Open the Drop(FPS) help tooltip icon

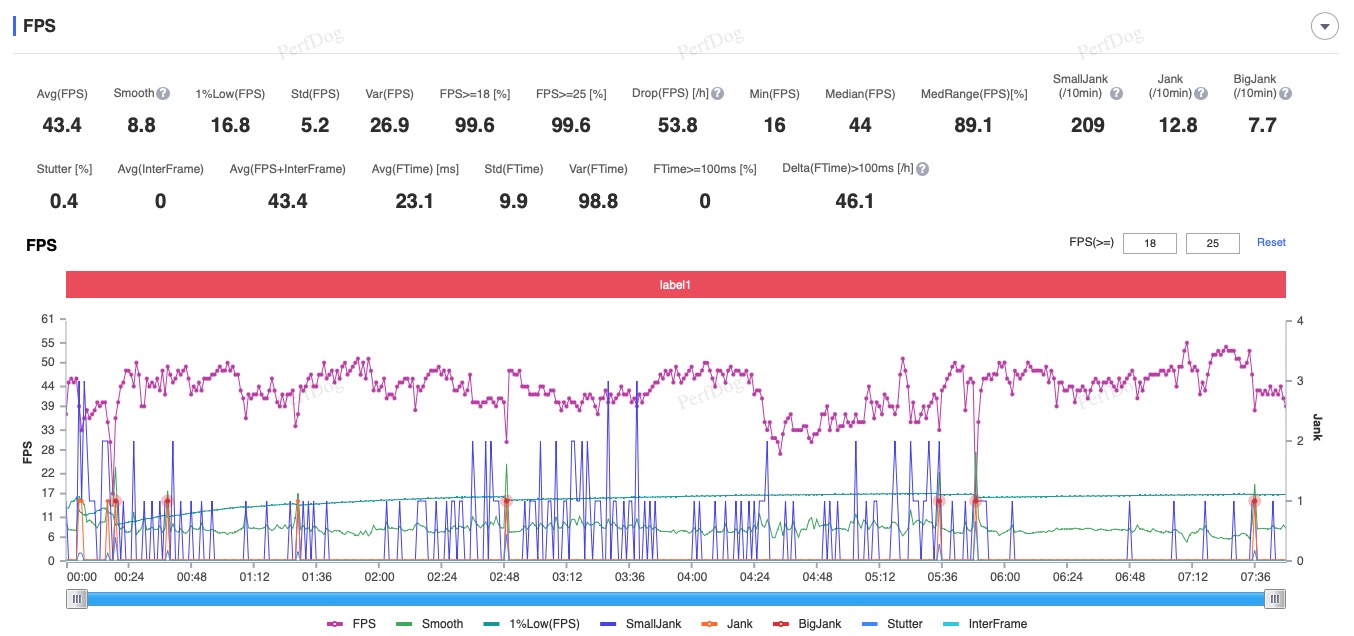coord(717,94)
